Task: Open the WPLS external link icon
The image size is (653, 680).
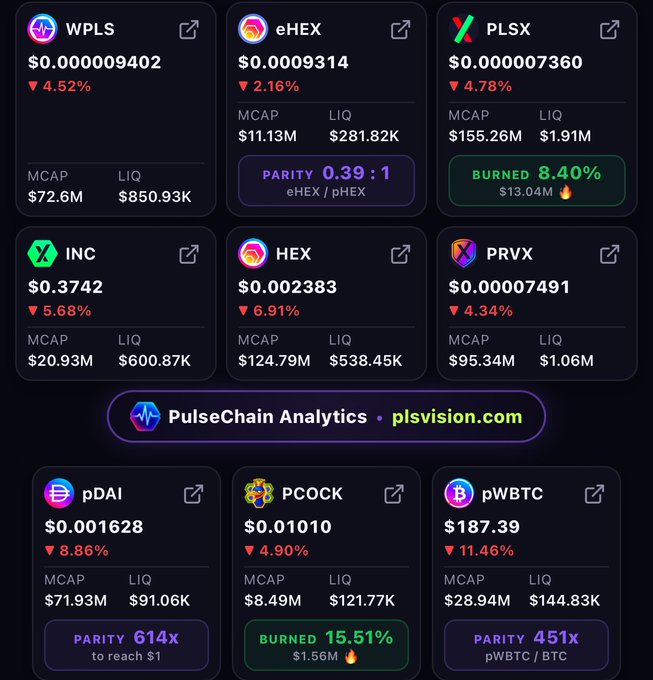Action: (x=189, y=29)
